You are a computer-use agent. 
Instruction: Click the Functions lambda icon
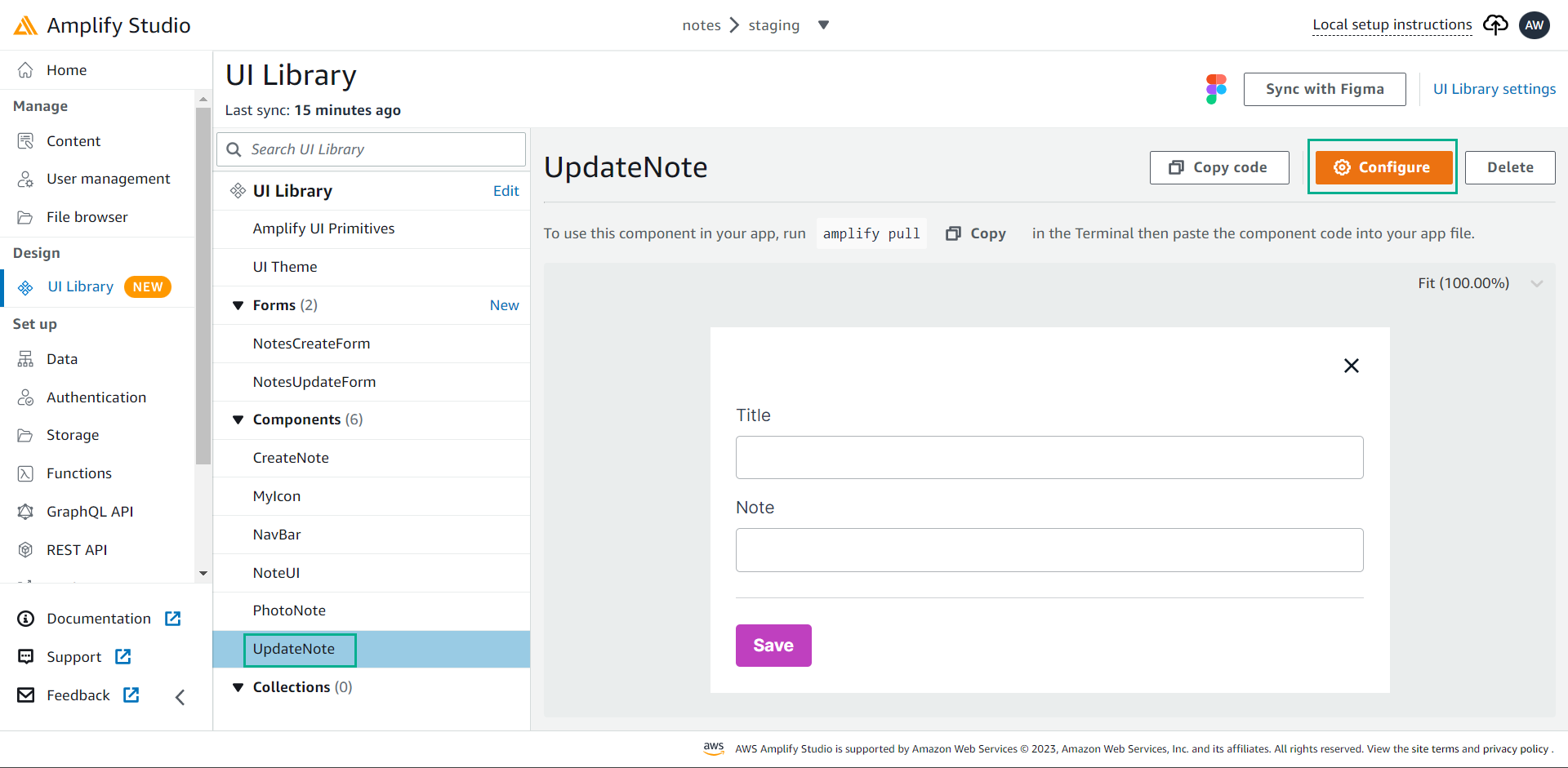pos(25,473)
